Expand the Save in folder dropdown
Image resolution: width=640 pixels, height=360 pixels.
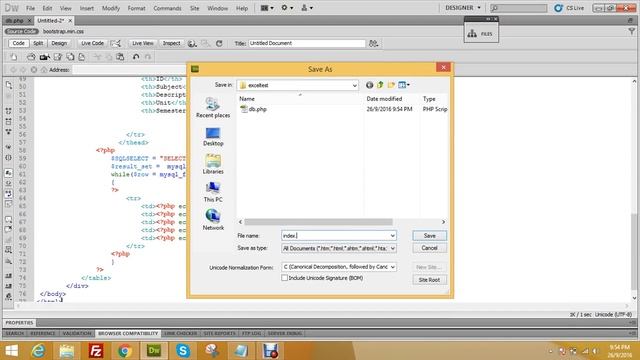354,85
